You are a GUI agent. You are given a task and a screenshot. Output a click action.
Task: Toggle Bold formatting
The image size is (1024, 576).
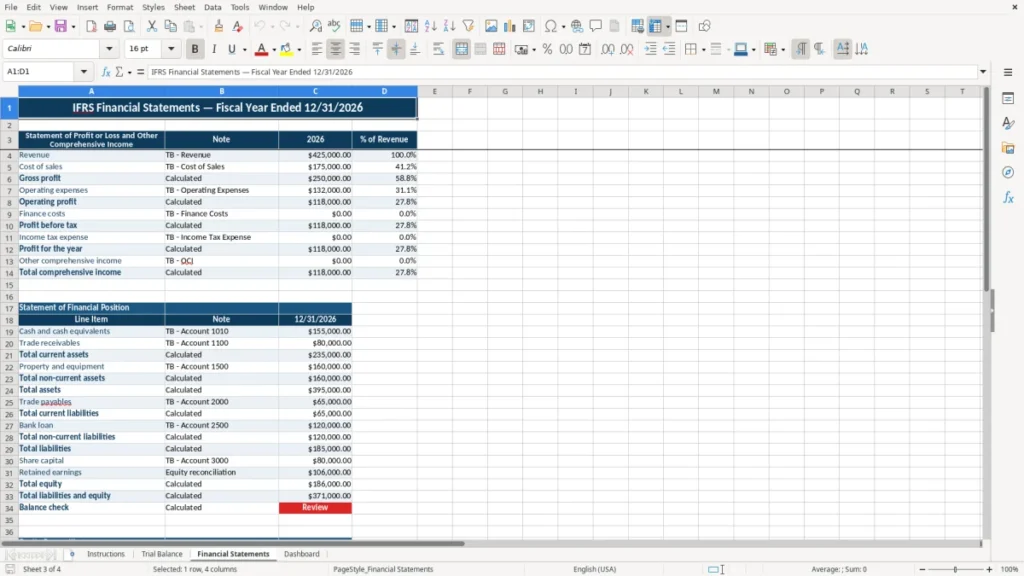pyautogui.click(x=195, y=49)
